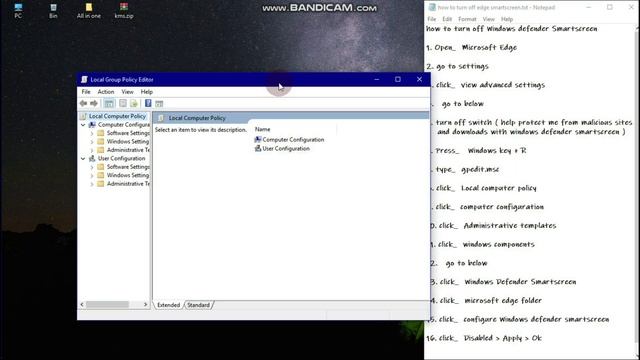Expand Windows Settings under Computer Configuration
Viewport: 640px width, 360px height.
click(92, 142)
